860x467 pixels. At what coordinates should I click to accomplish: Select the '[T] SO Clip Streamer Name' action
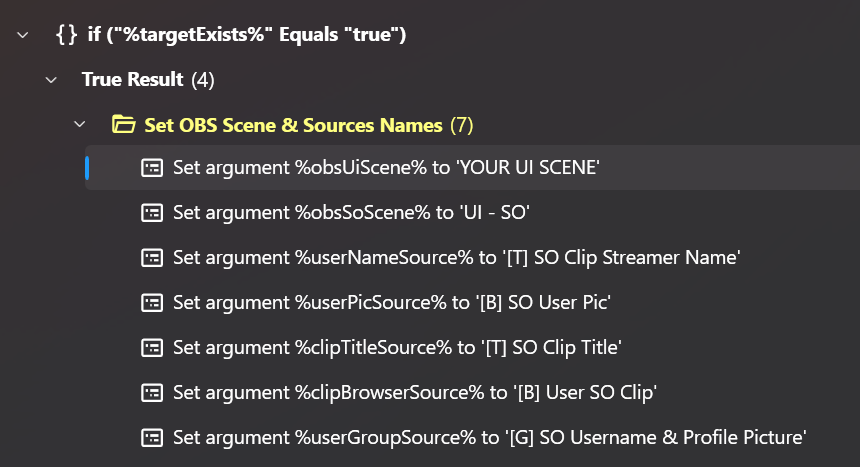456,257
